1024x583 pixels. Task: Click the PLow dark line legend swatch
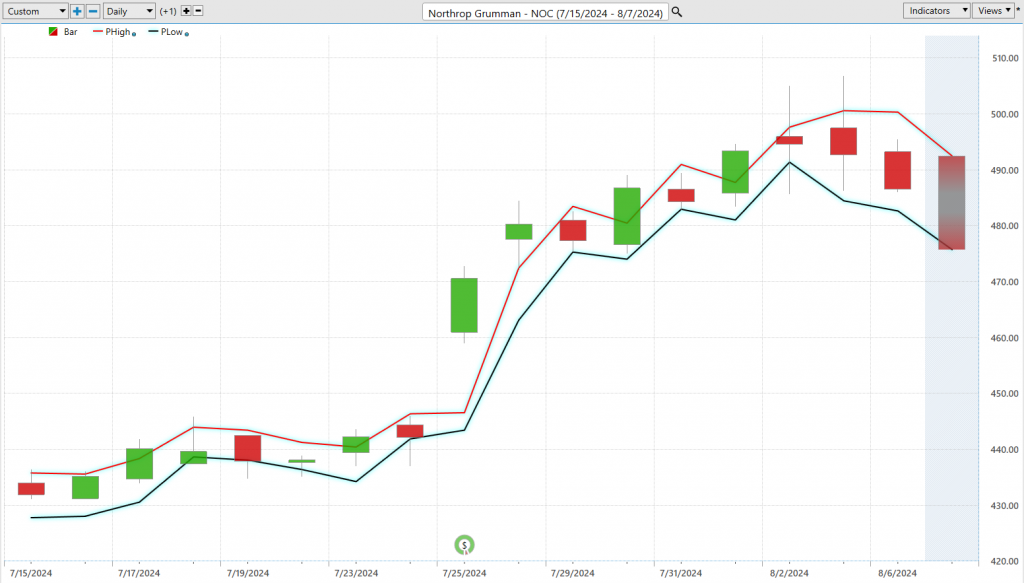pyautogui.click(x=153, y=31)
